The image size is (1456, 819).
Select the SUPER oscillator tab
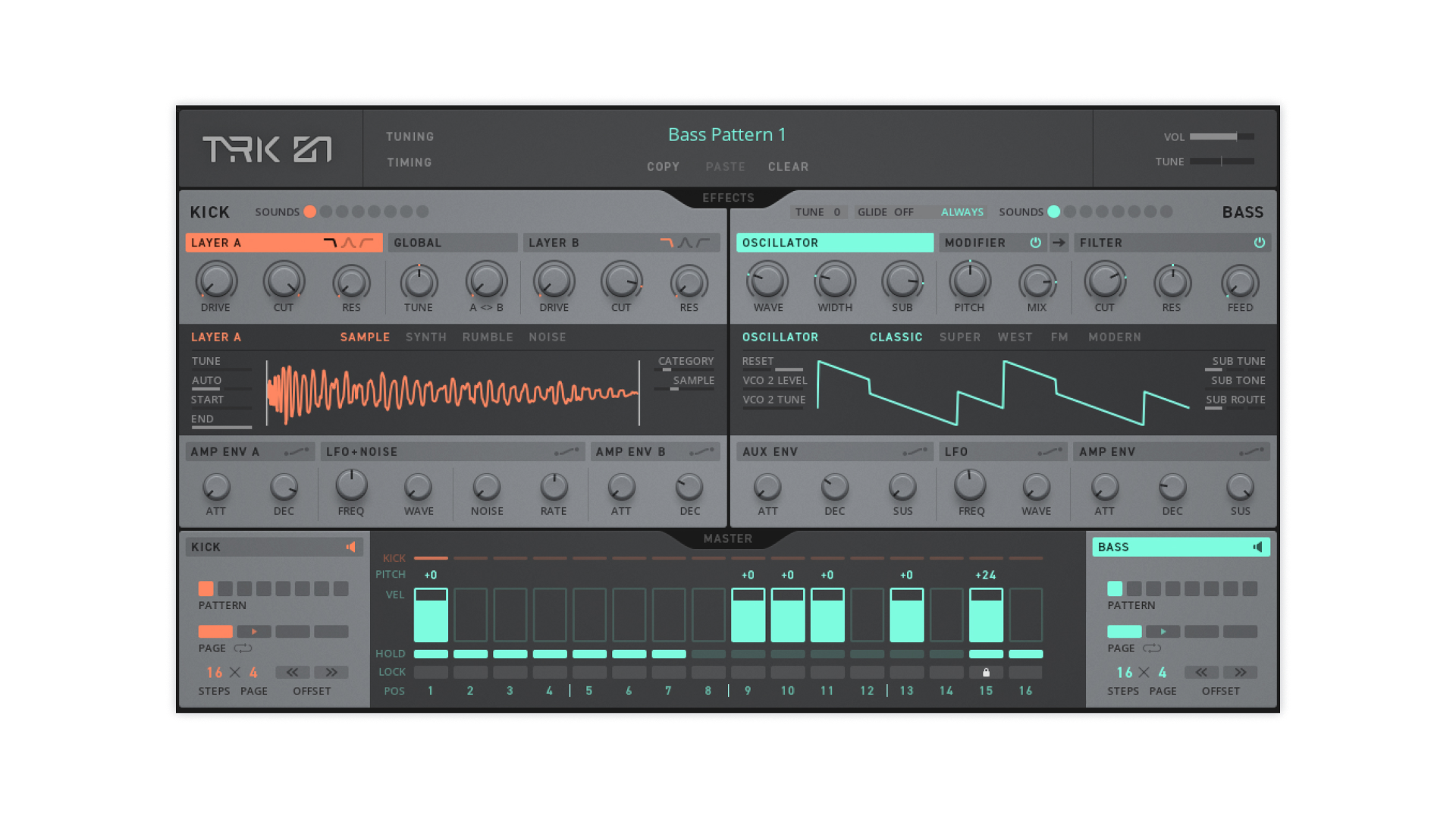click(x=960, y=337)
